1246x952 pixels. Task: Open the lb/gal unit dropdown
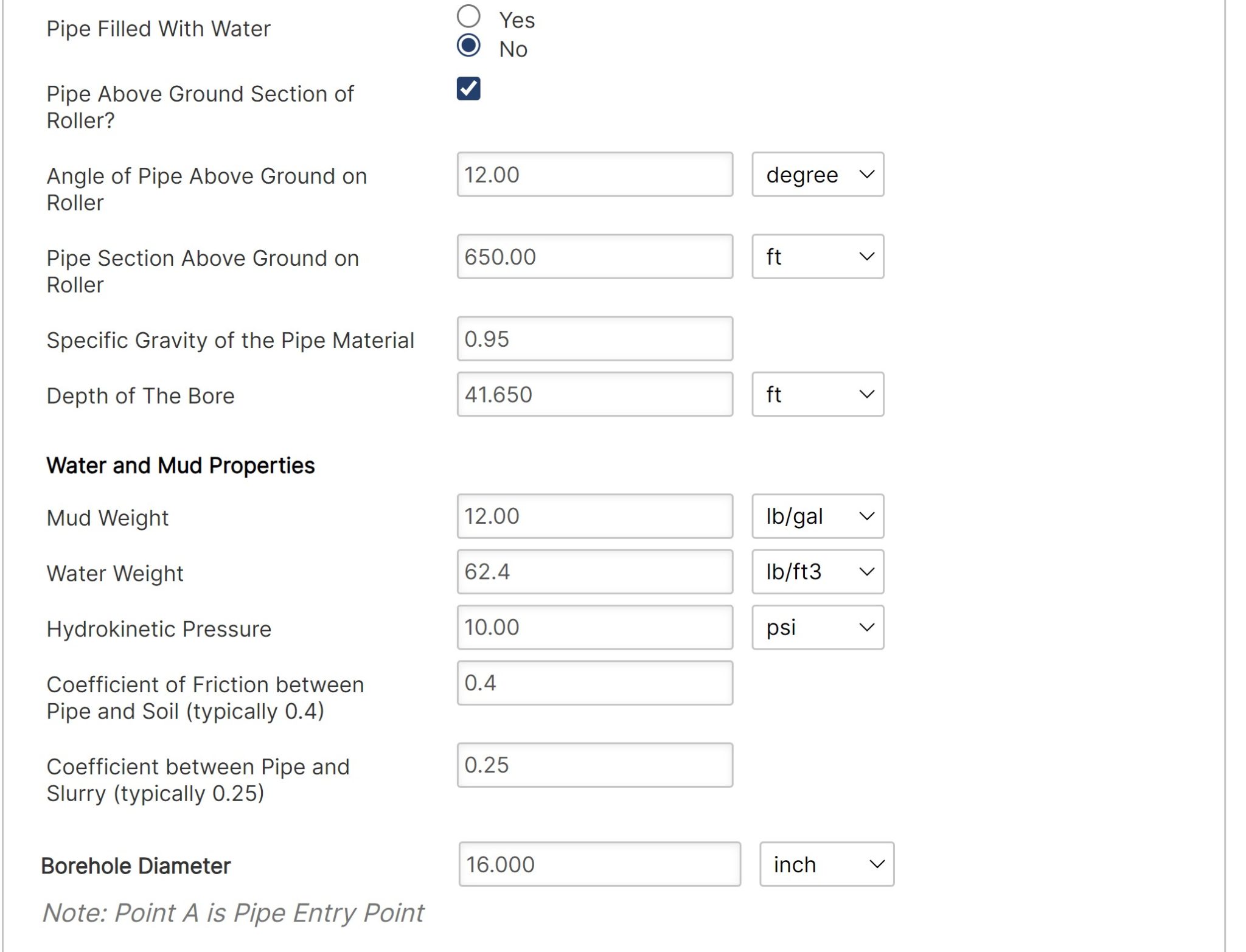pyautogui.click(x=817, y=516)
